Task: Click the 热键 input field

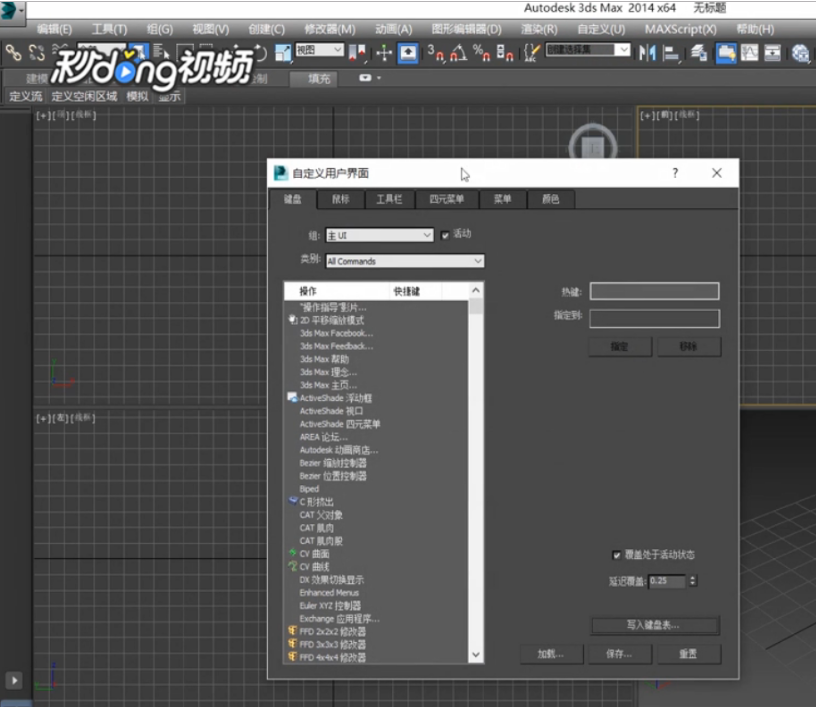Action: point(655,291)
